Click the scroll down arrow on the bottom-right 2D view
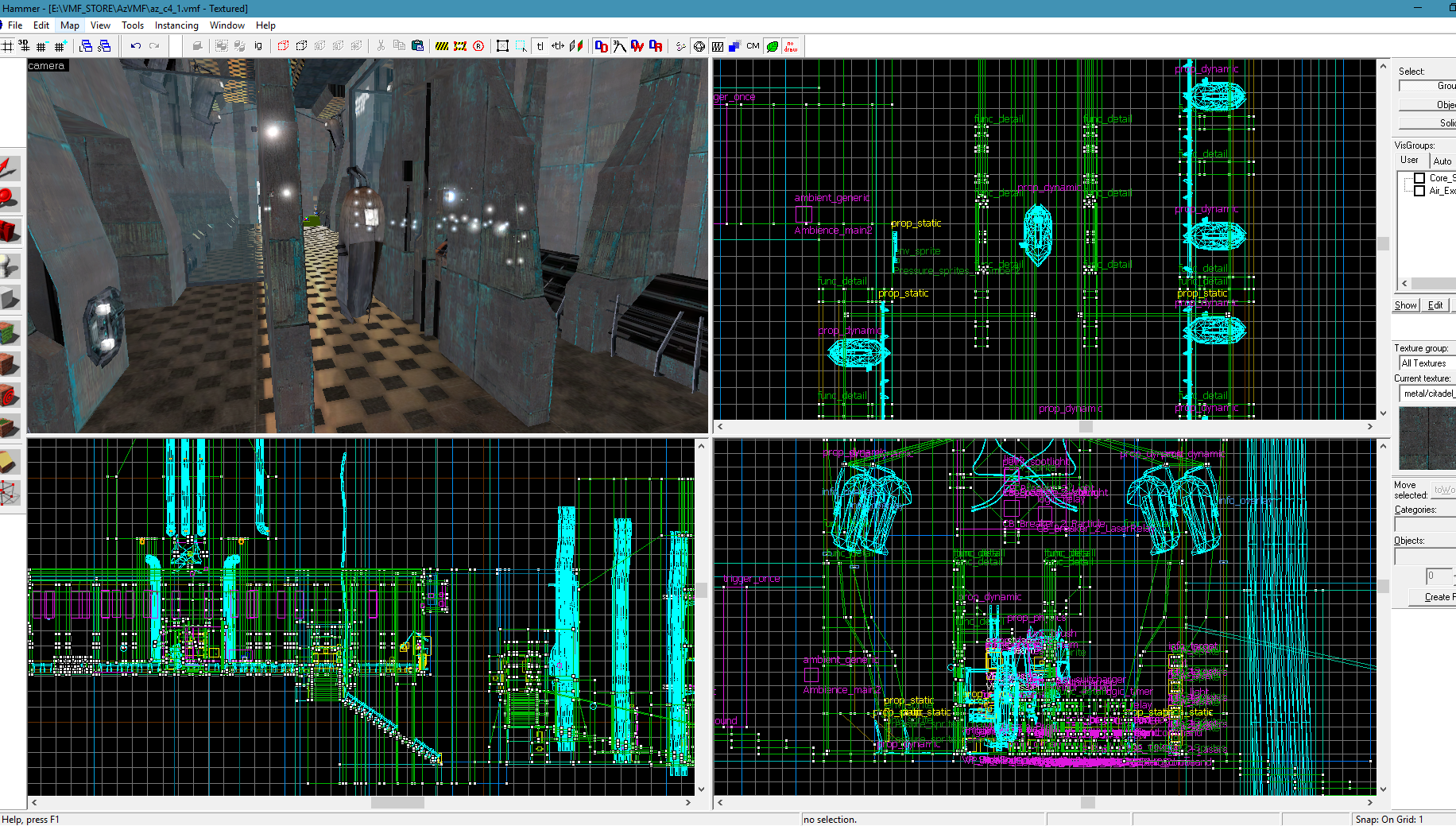Screen dimensions: 1456x826 point(1384,789)
